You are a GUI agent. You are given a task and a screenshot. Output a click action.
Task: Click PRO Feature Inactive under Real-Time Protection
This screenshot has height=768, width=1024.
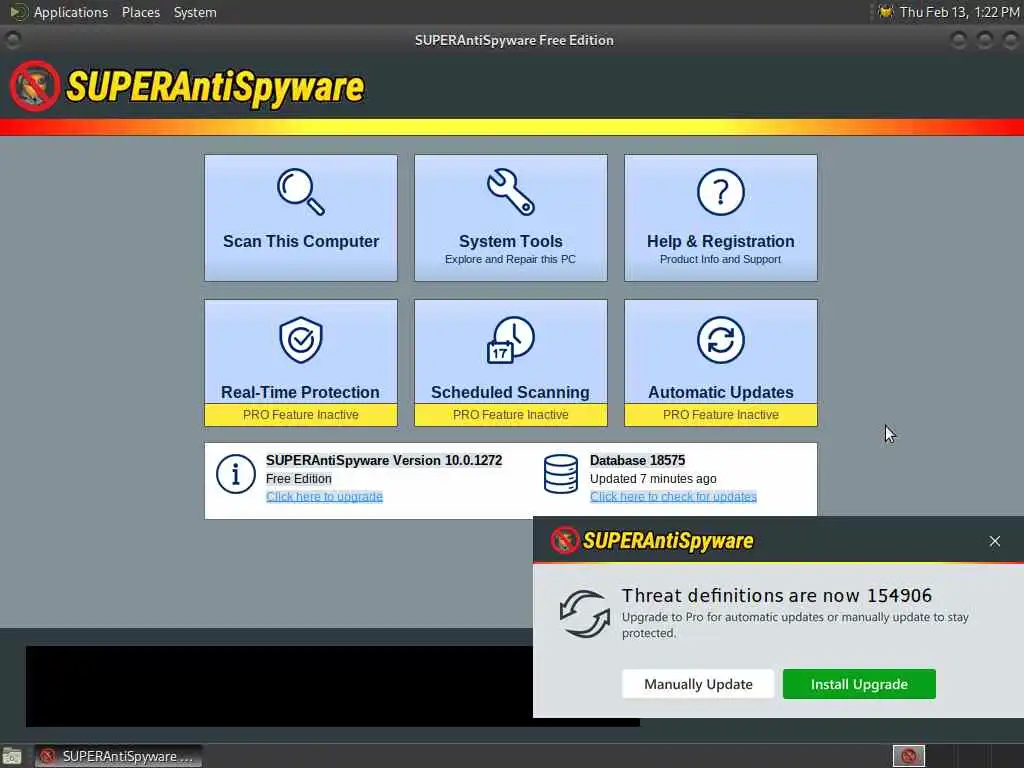301,415
